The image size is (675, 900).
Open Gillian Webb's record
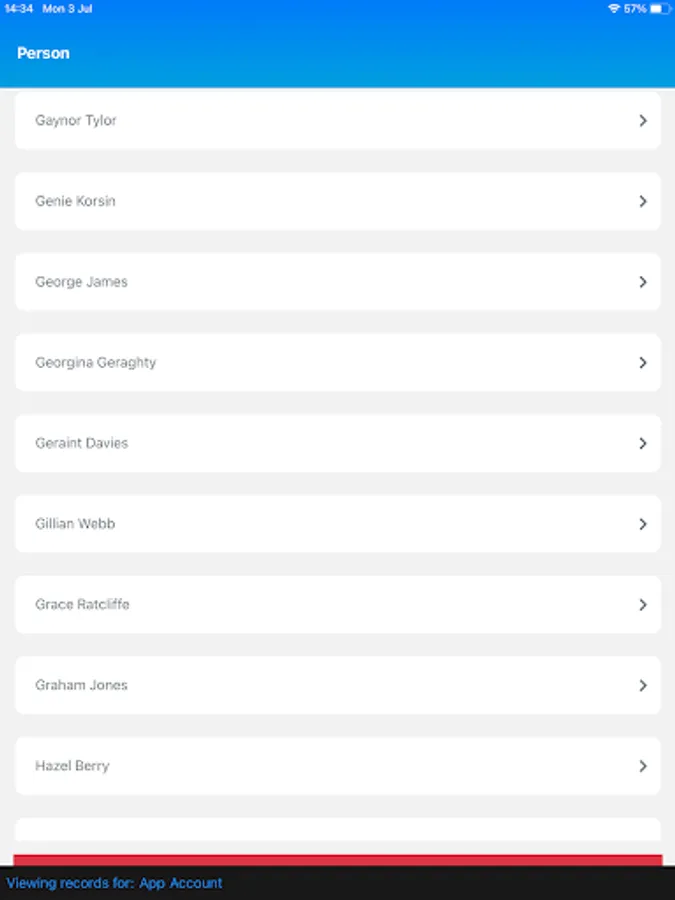tap(338, 524)
